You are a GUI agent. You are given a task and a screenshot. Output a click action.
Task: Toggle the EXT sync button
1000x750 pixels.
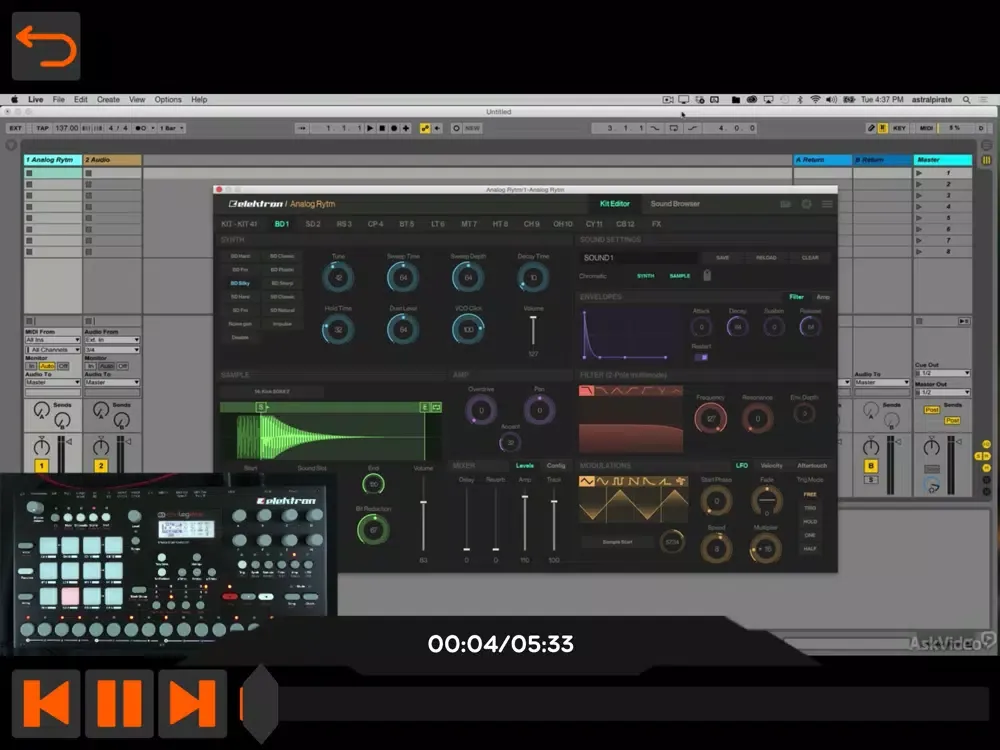(x=15, y=128)
